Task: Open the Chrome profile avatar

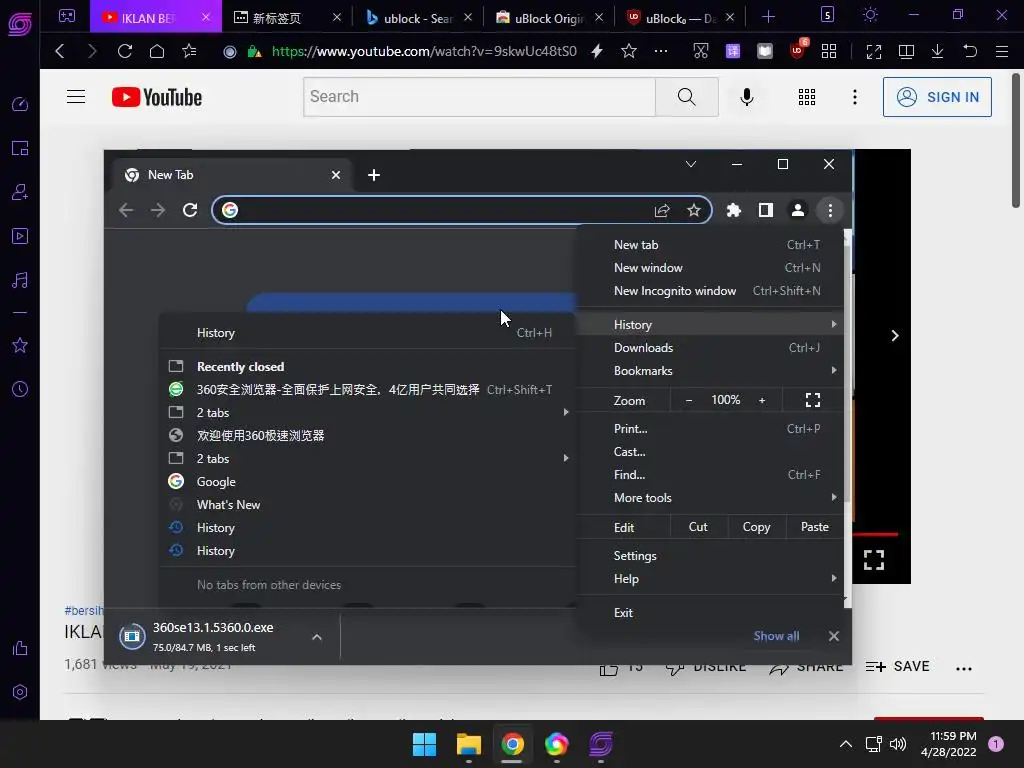Action: pyautogui.click(x=797, y=210)
